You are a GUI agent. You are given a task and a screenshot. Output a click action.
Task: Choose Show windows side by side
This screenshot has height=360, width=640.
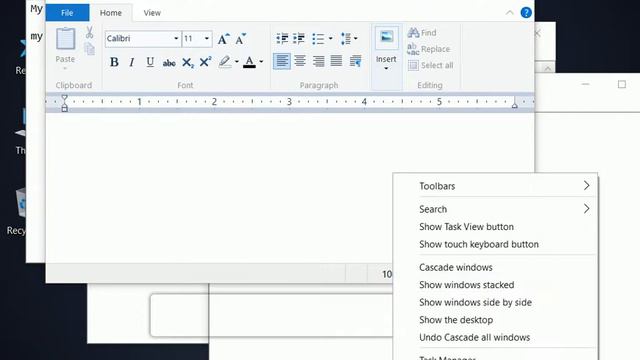[x=496, y=302]
